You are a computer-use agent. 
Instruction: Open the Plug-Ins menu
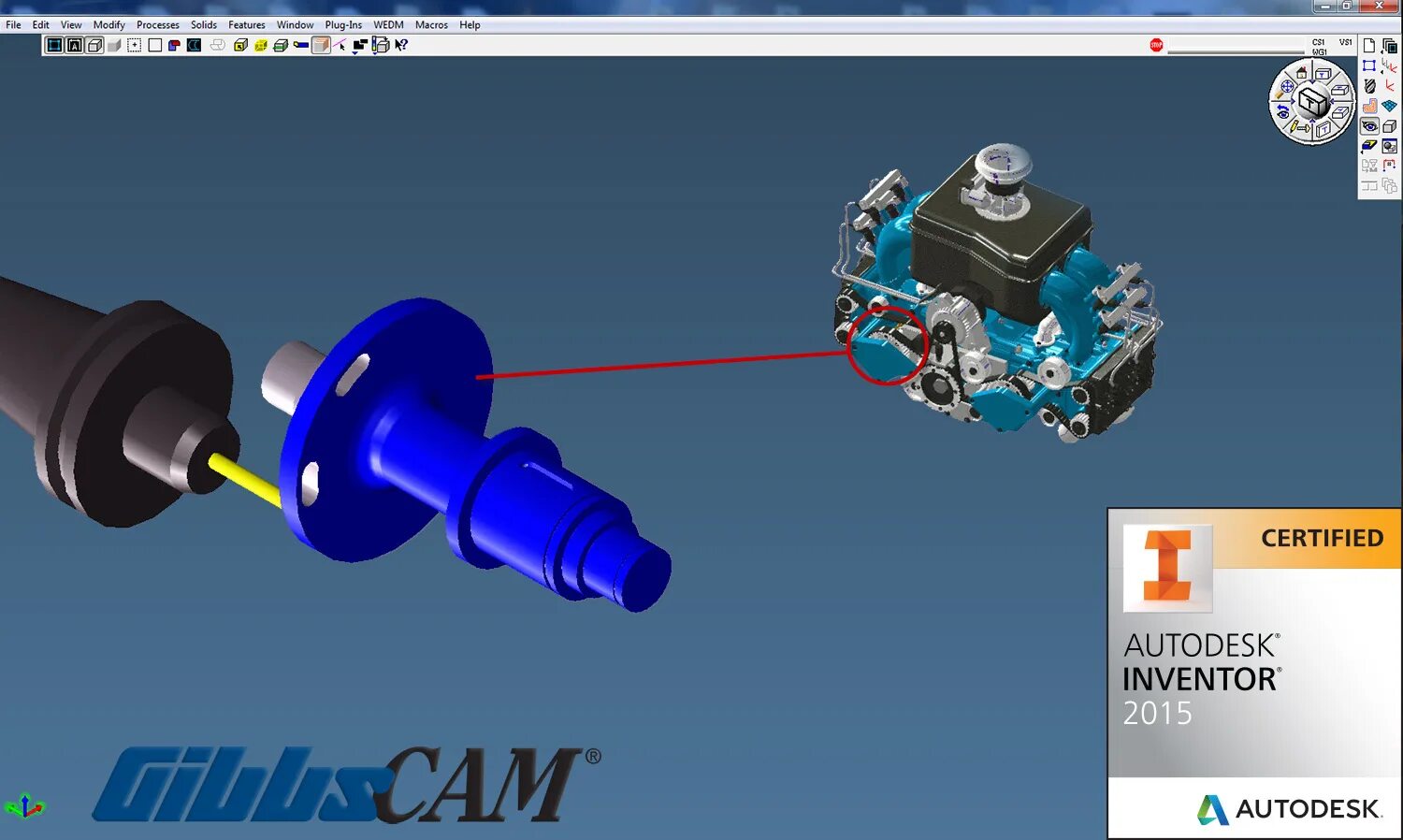click(x=343, y=25)
